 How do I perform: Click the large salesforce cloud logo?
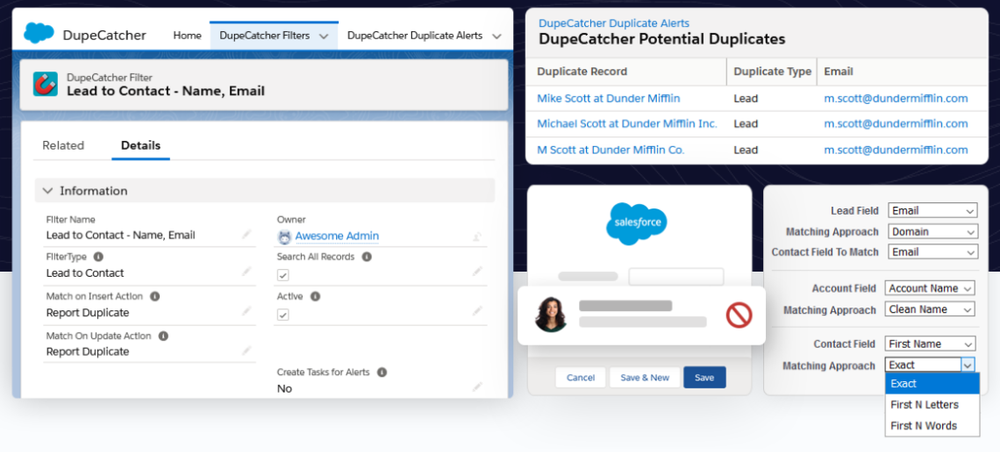[636, 223]
